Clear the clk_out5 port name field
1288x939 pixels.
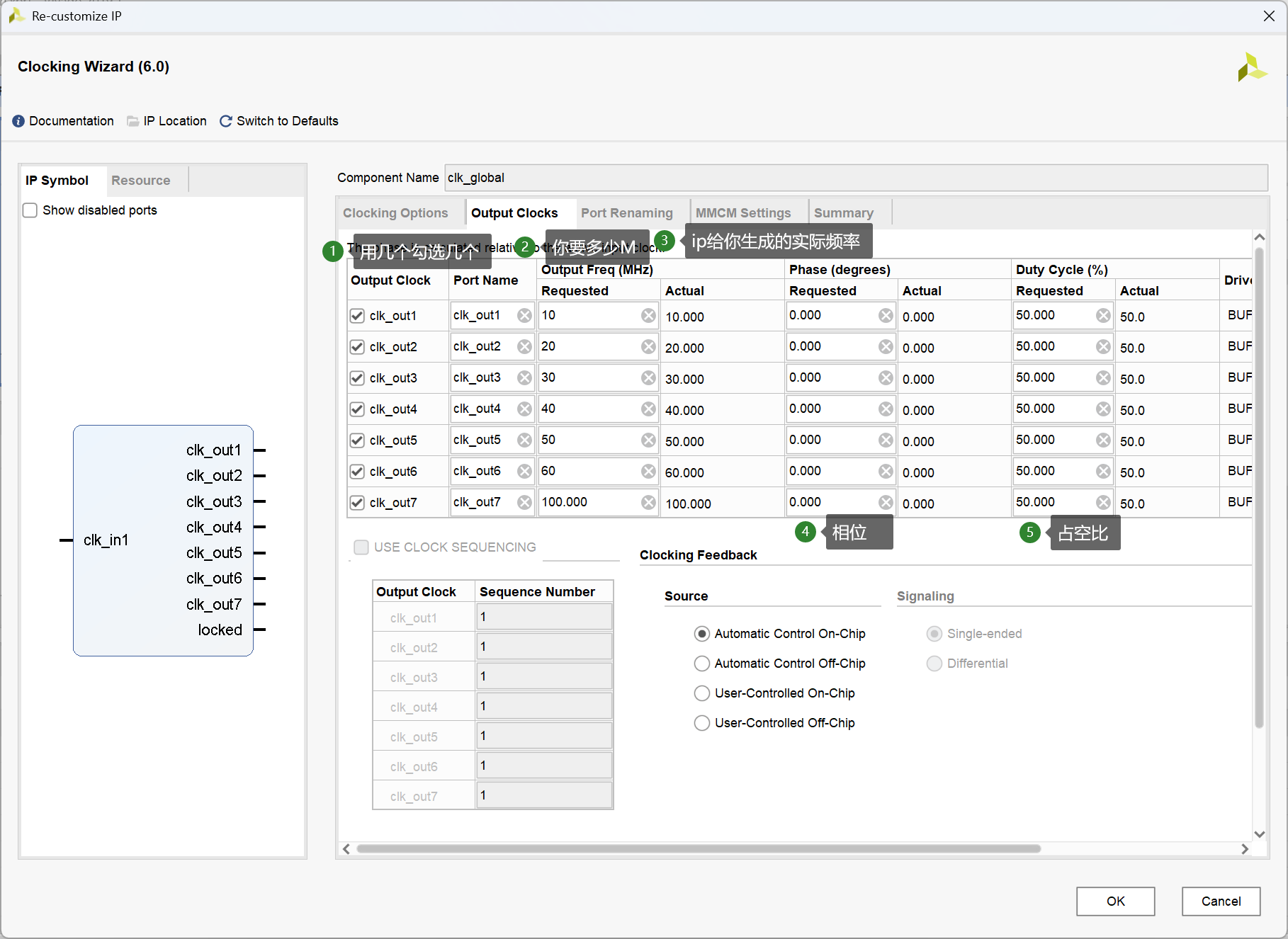[524, 440]
